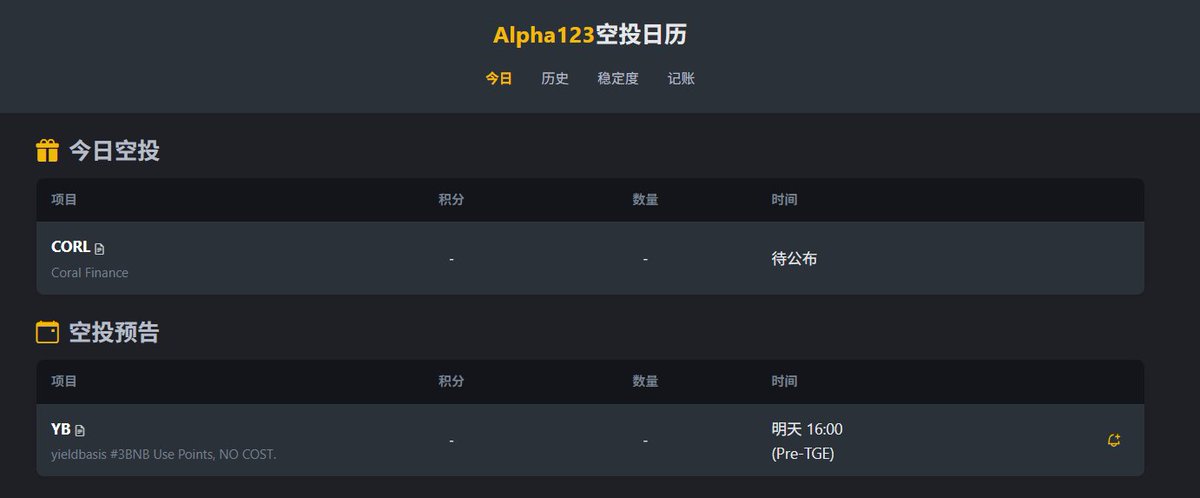This screenshot has width=1200, height=498.
Task: Set a reminder with the YB bell icon
Action: coord(1113,440)
